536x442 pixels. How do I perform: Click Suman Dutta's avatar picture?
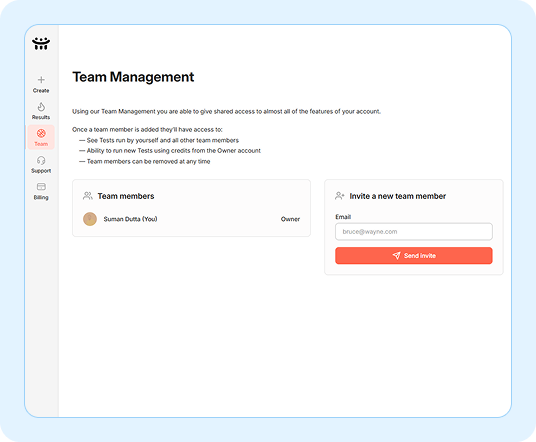click(90, 219)
